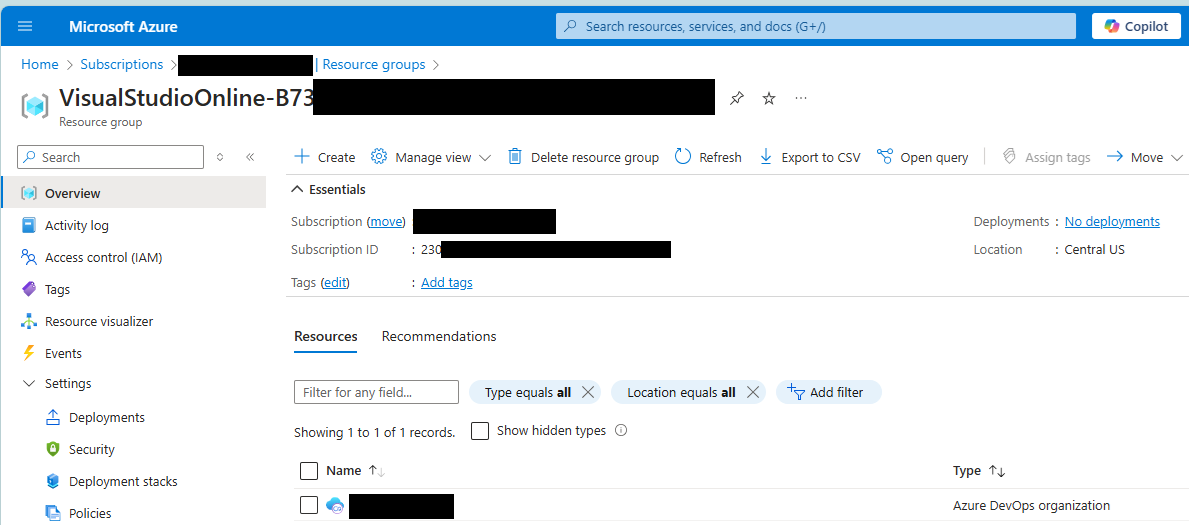Viewport: 1189px width, 525px height.
Task: Toggle Show hidden types checkbox
Action: point(480,431)
